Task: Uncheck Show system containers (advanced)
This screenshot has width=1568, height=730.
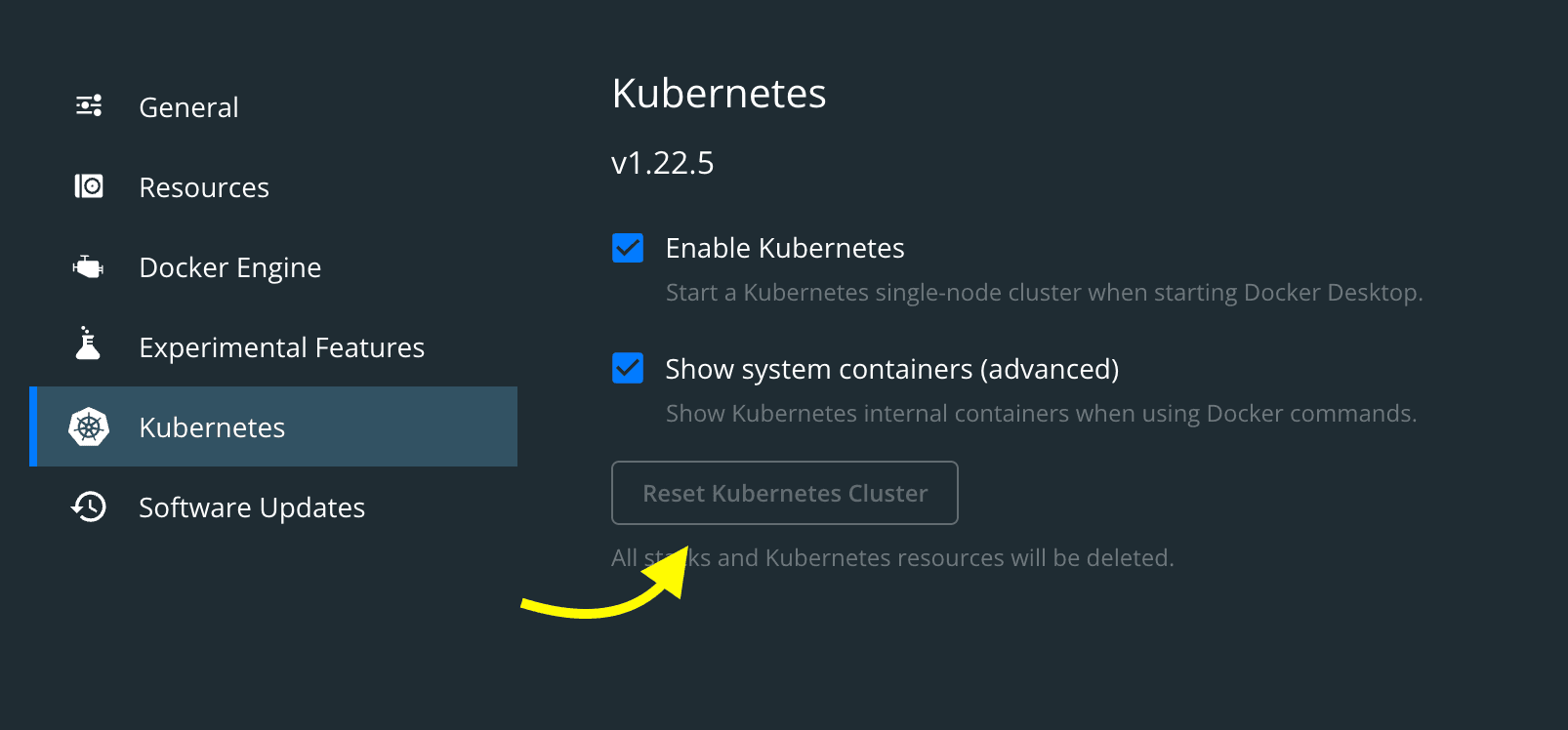Action: coord(628,368)
